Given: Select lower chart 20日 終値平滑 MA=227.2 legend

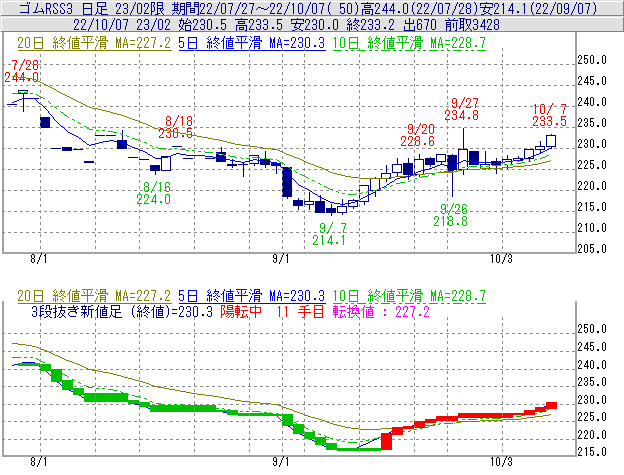Looking at the screenshot, I should 94,296.
